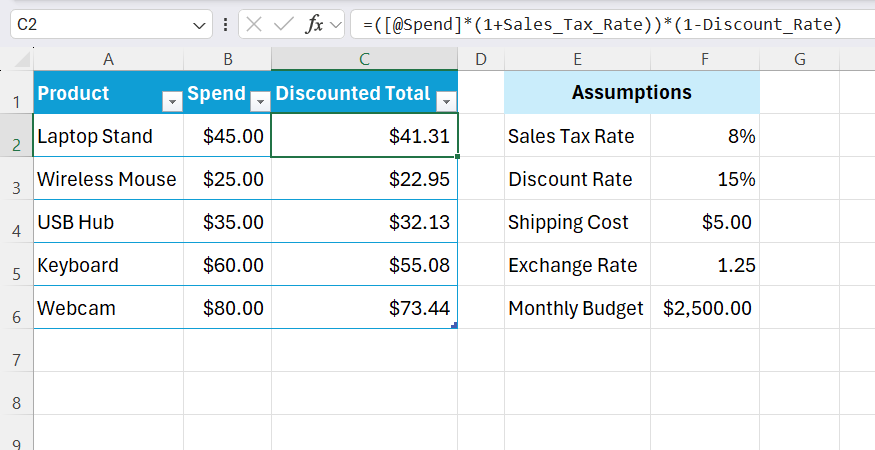
Task: Select row 1 header
Action: 17,93
